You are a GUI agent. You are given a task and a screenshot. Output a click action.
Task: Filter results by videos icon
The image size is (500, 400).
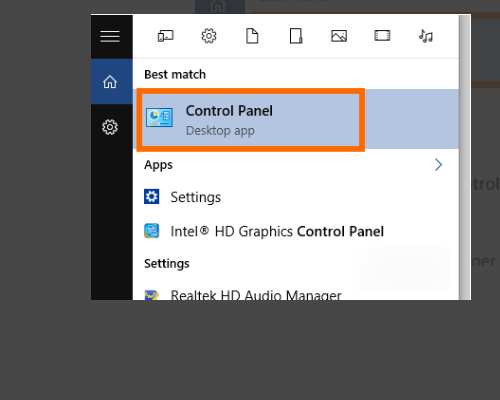pyautogui.click(x=382, y=36)
